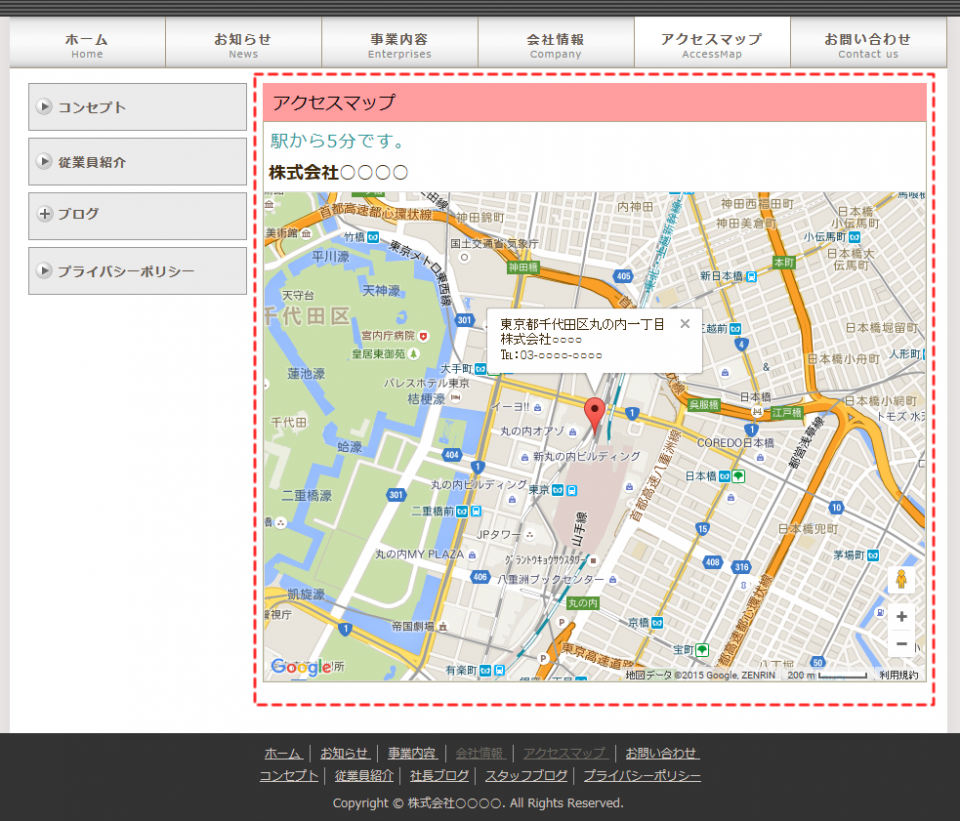This screenshot has width=960, height=821.
Task: Select the Street View pegman icon
Action: 901,579
